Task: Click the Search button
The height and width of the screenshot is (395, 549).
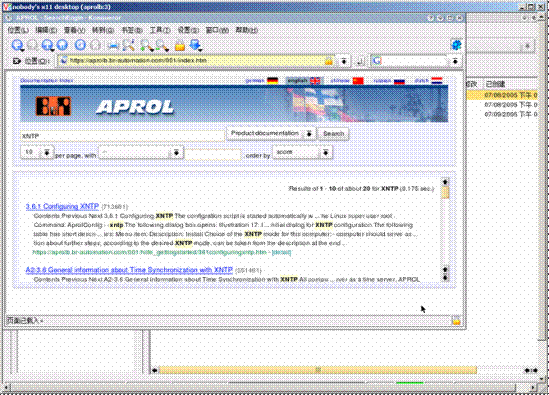Action: coord(333,133)
